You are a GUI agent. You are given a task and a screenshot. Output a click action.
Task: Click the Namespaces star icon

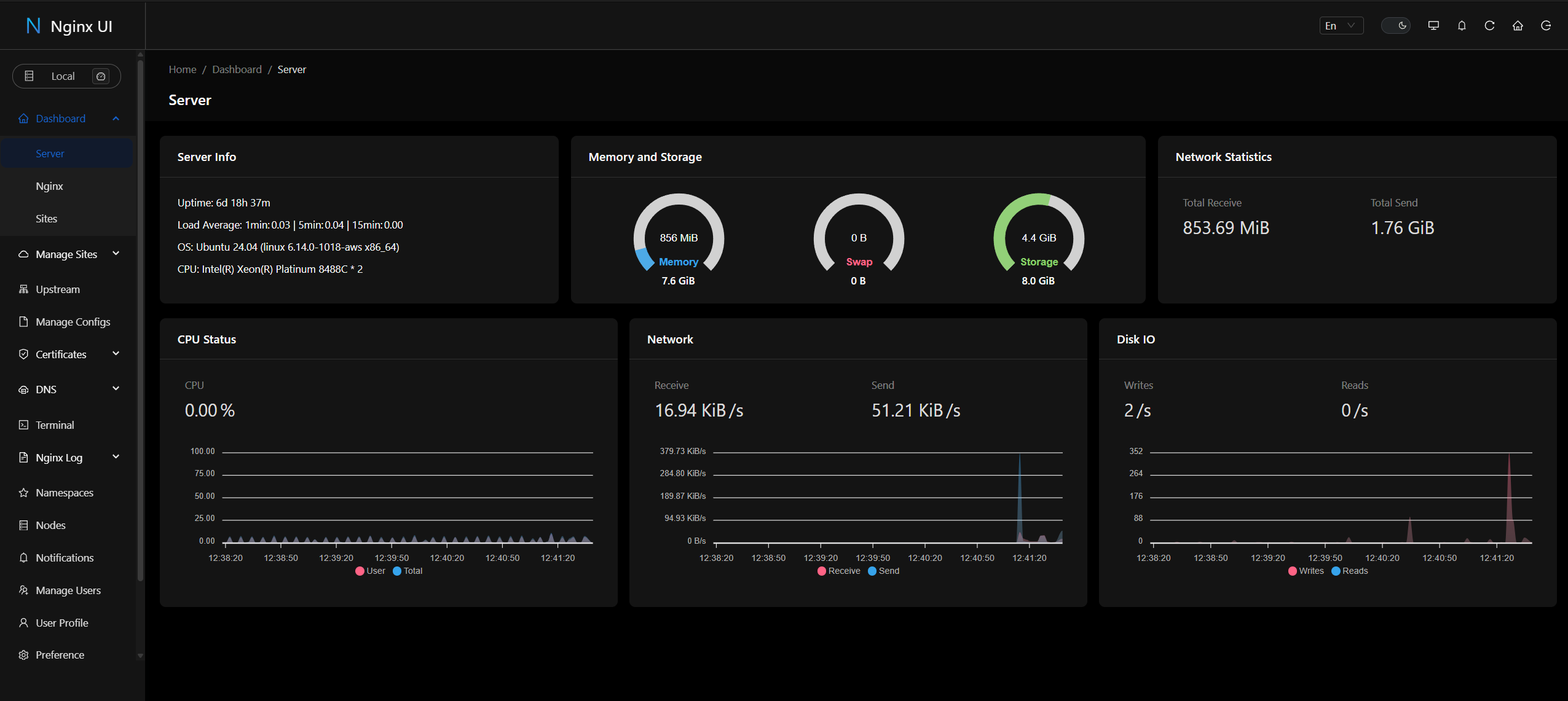click(x=23, y=493)
